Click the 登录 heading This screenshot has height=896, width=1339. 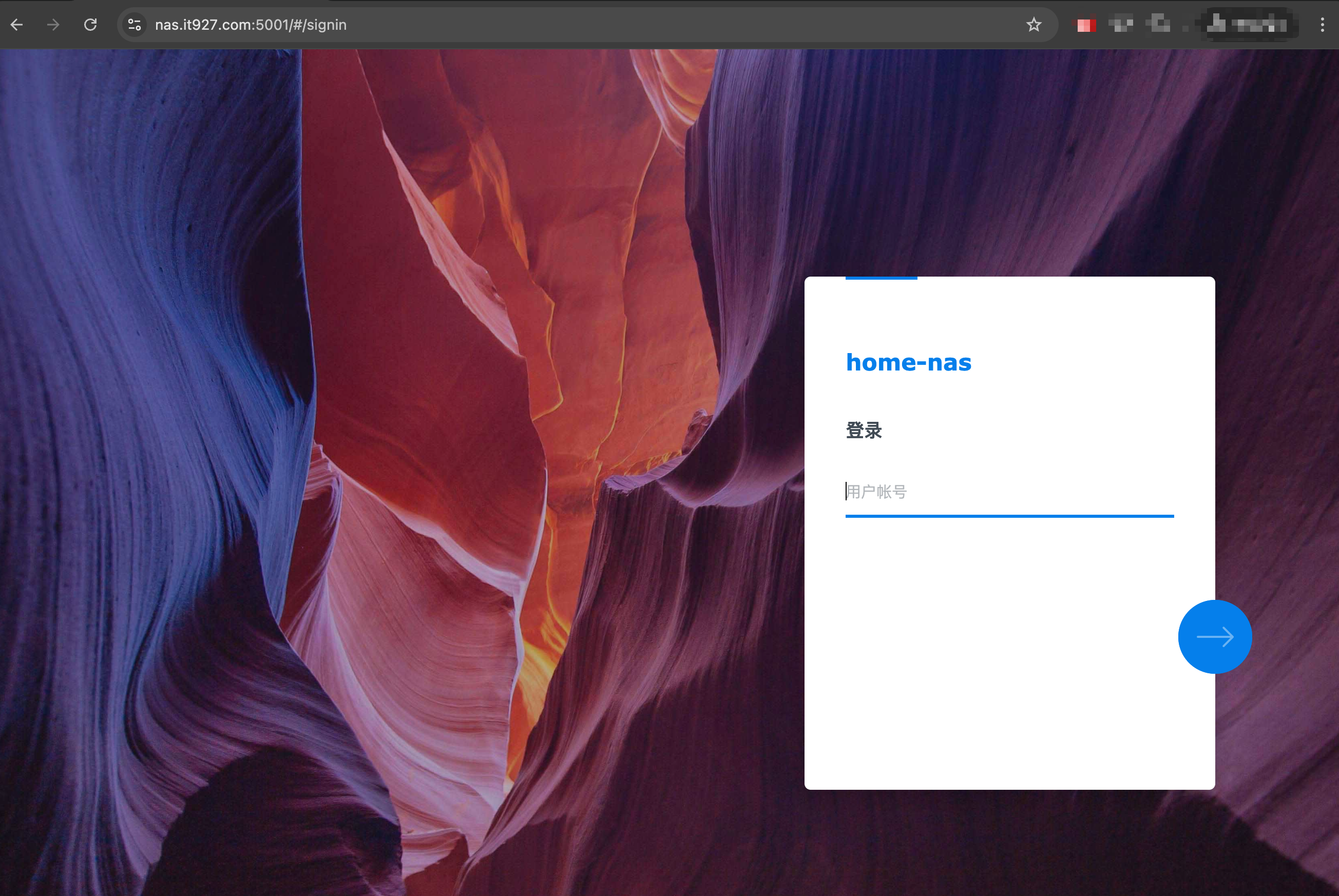coord(864,430)
